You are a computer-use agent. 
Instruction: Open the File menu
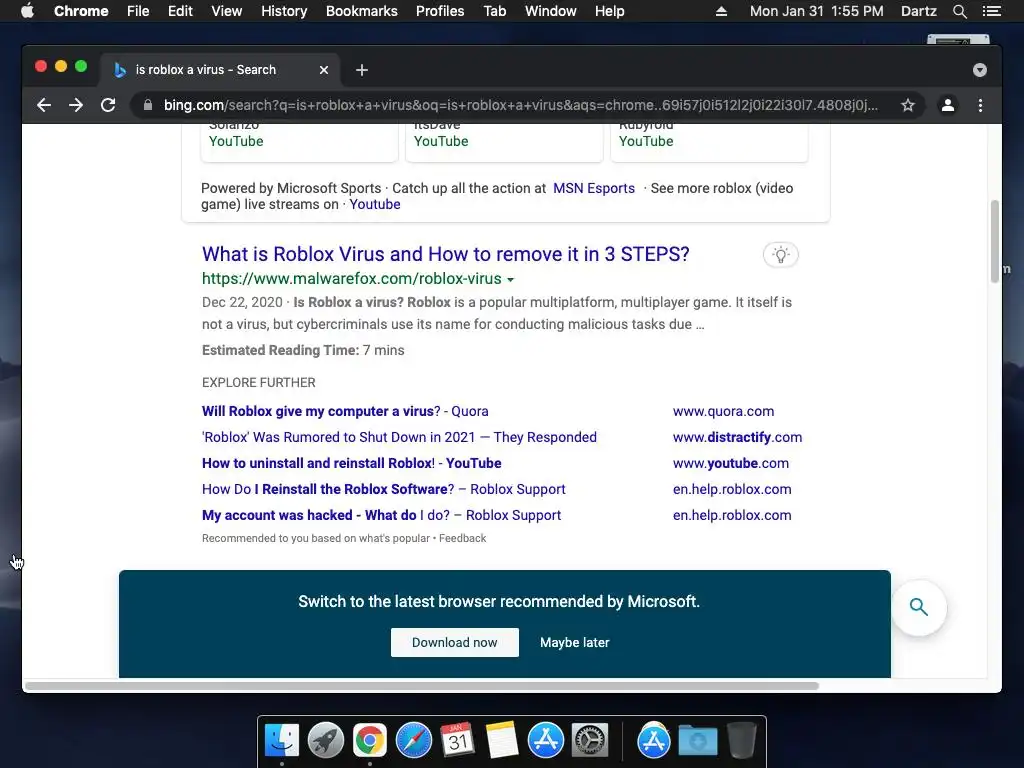click(138, 11)
